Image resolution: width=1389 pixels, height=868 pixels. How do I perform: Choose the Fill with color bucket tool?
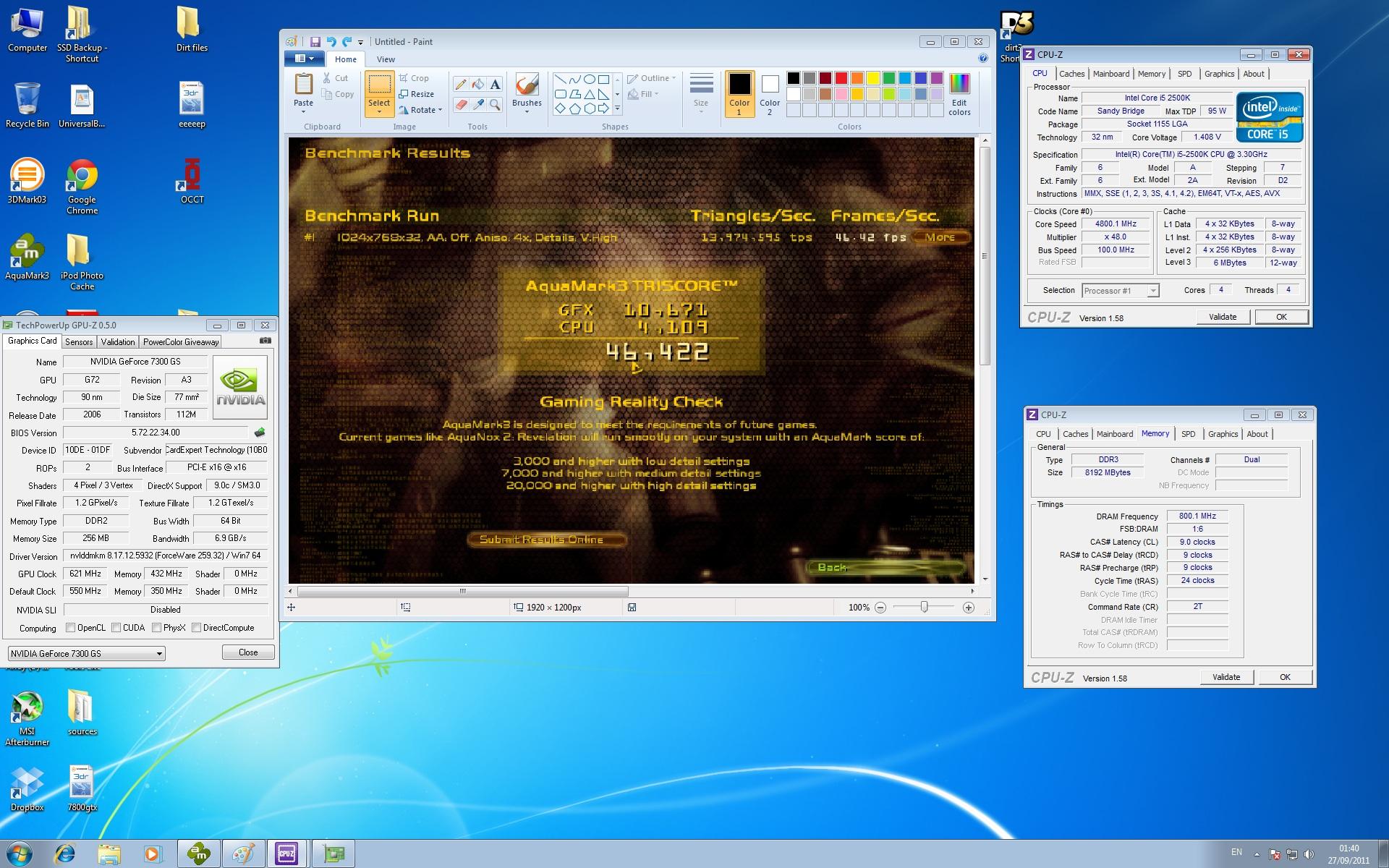[x=477, y=85]
